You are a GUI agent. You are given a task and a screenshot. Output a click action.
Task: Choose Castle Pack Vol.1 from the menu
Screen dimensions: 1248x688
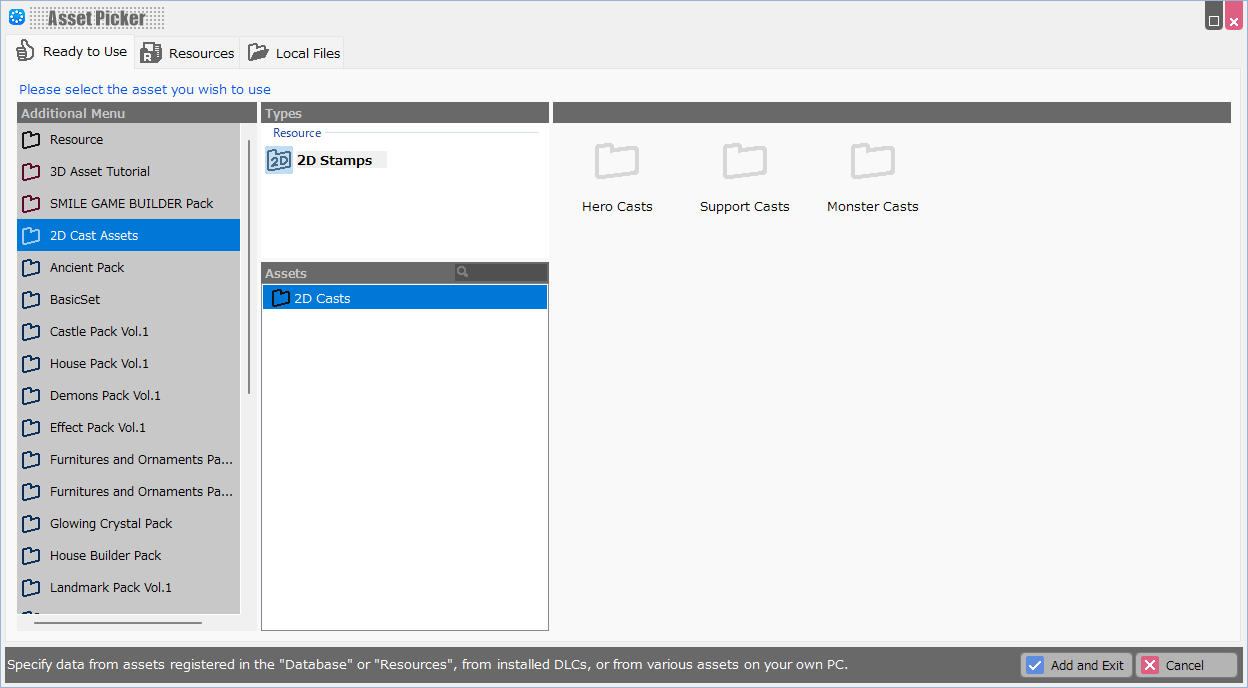pyautogui.click(x=99, y=332)
